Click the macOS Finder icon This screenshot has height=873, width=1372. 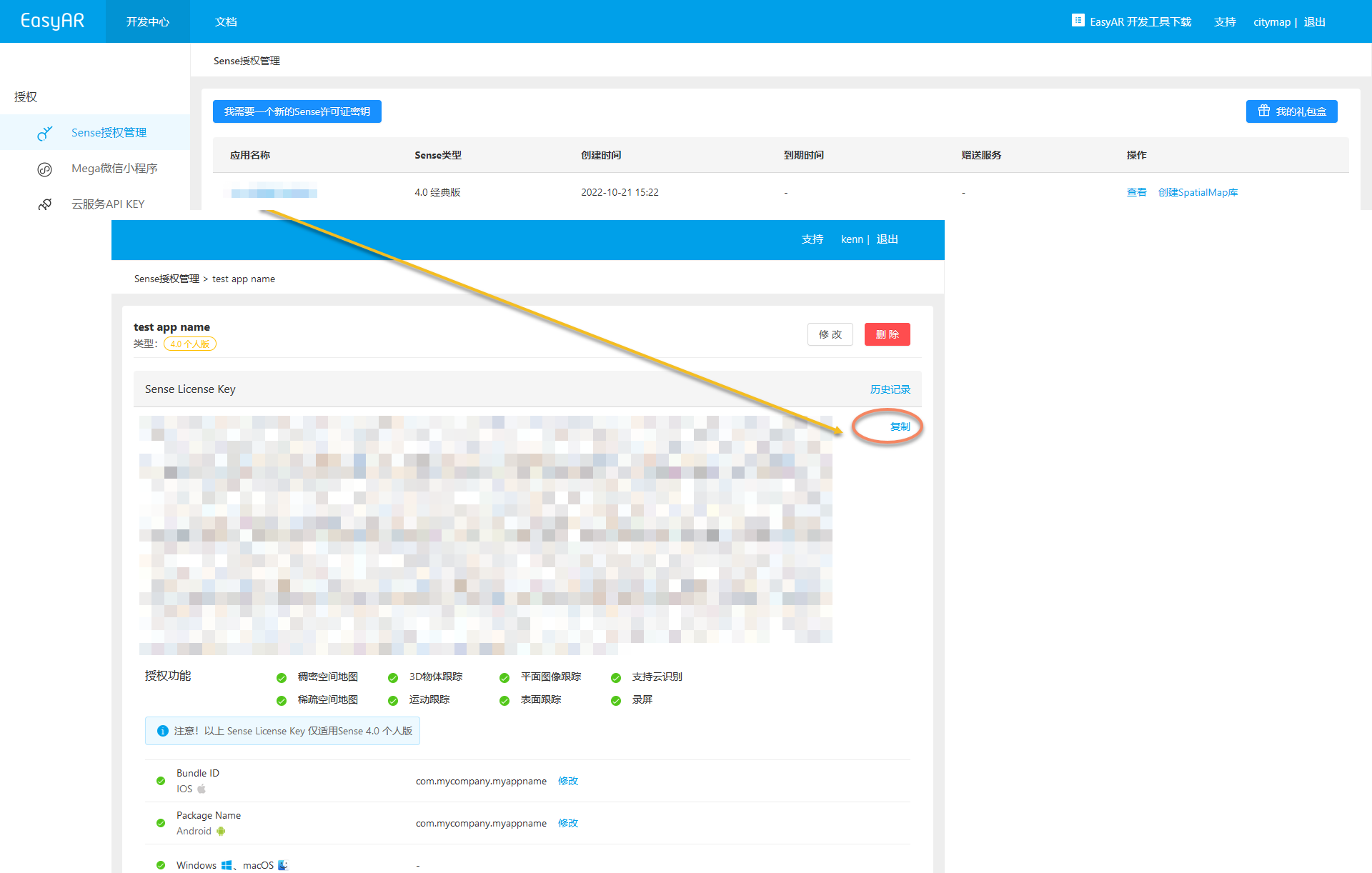[x=283, y=865]
